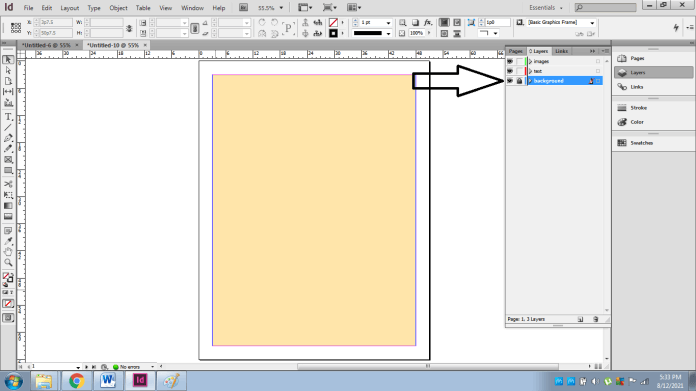This screenshot has height=391, width=696.
Task: Open the Essentials workspace dropdown
Action: (x=546, y=8)
